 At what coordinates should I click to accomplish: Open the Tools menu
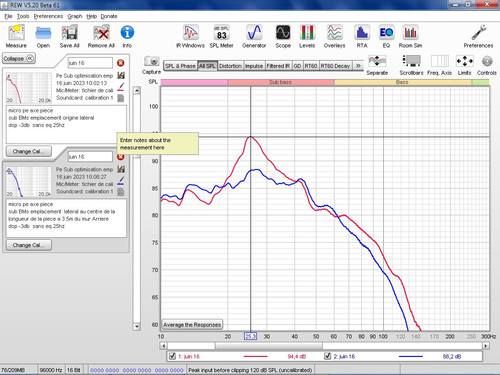click(x=23, y=16)
